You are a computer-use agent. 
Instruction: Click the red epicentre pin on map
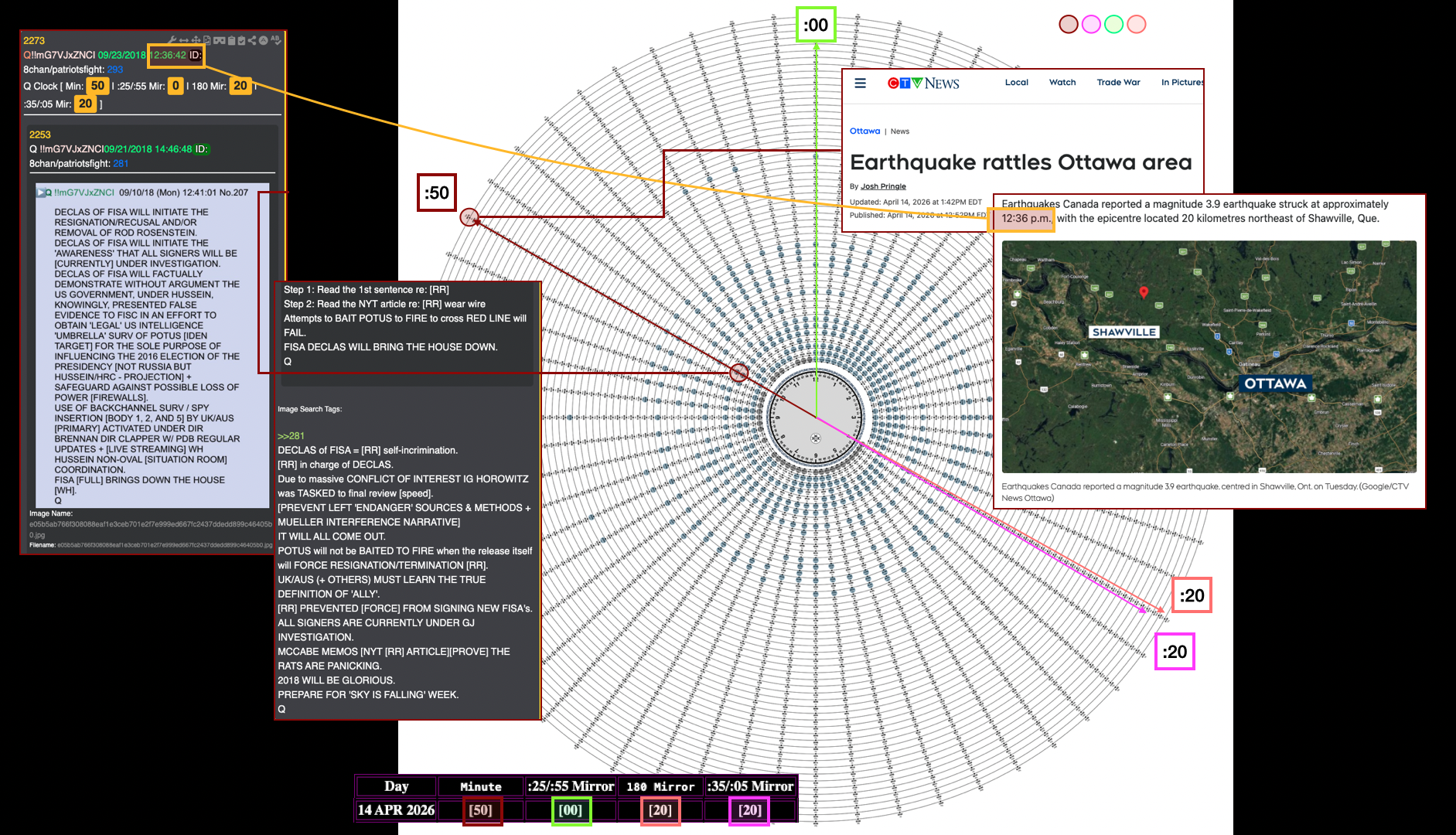[1144, 291]
